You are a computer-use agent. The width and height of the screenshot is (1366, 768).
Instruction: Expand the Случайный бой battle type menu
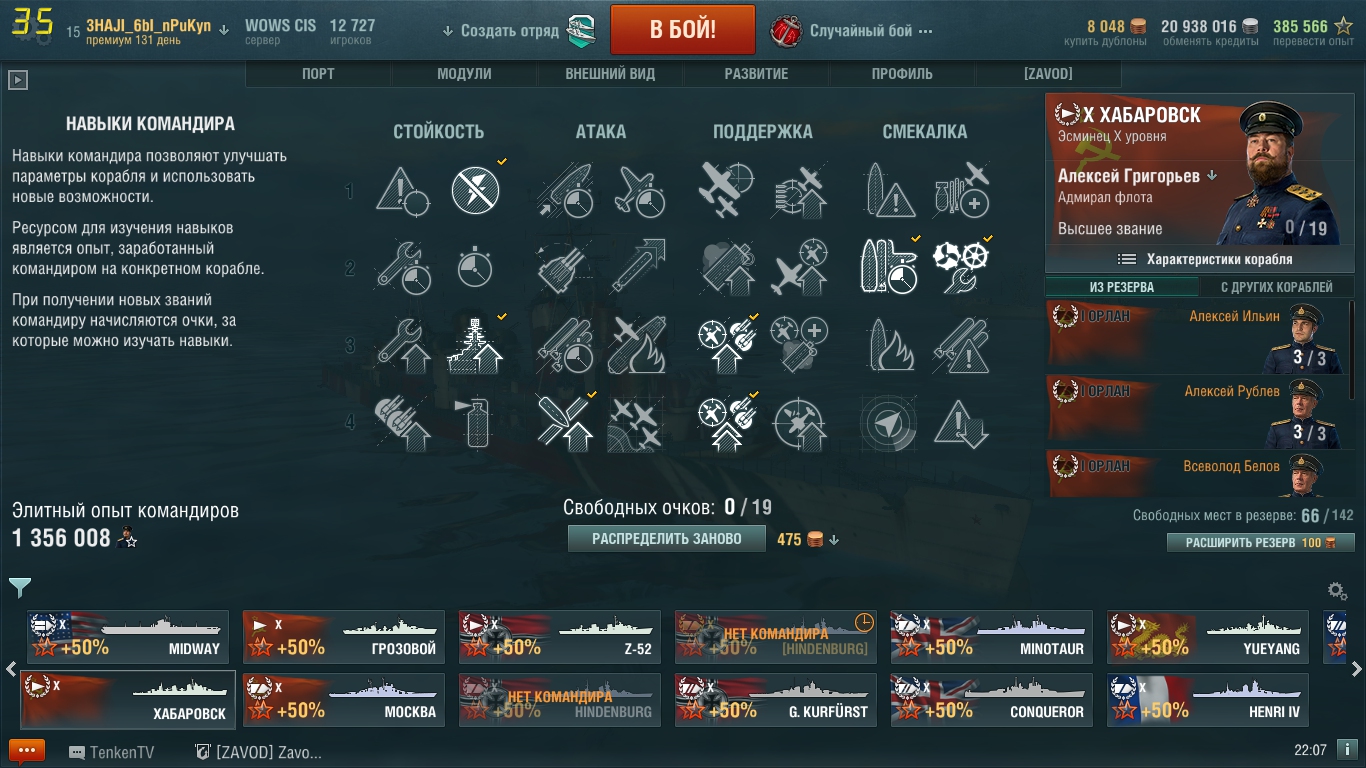851,30
